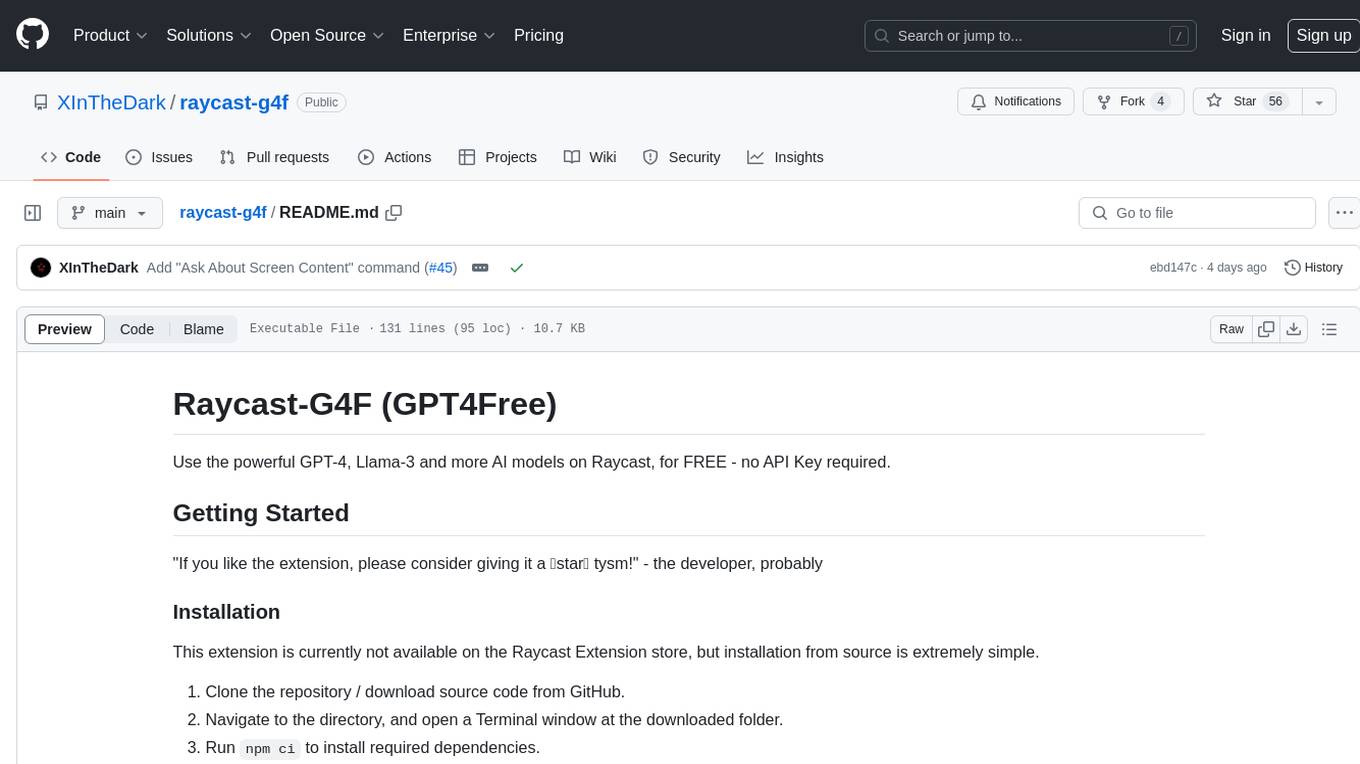Switch to the Insights tab
Image resolution: width=1360 pixels, height=764 pixels.
coord(785,157)
